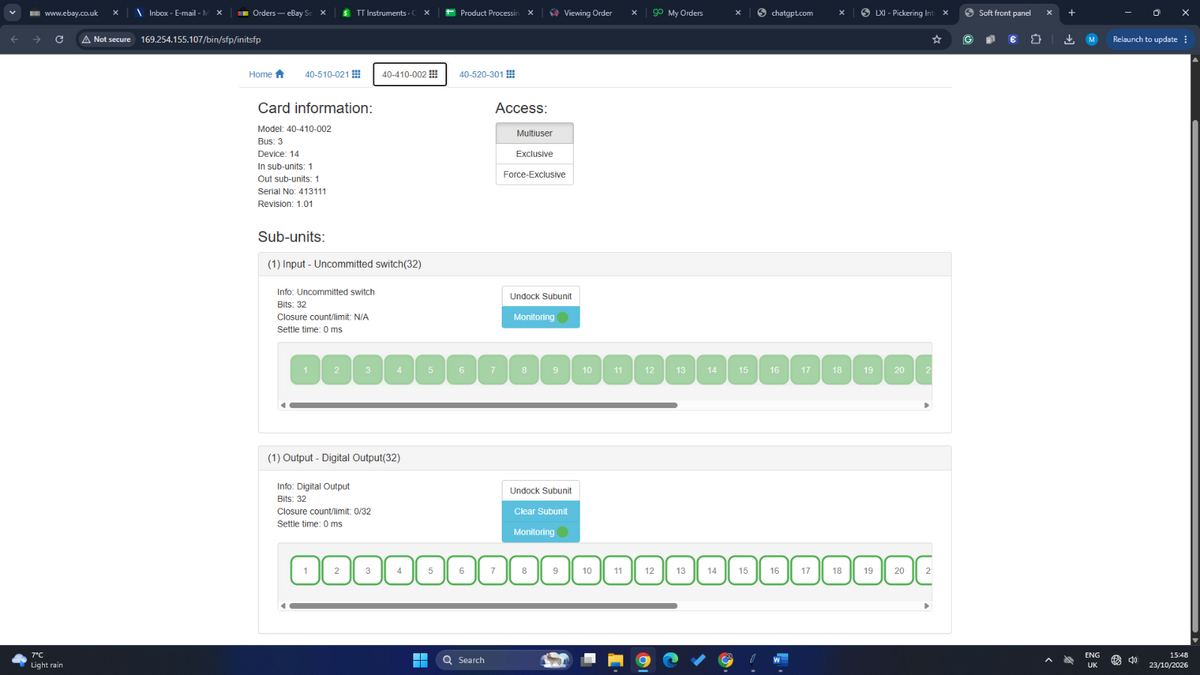Select Force-Exclusive access mode

[535, 174]
